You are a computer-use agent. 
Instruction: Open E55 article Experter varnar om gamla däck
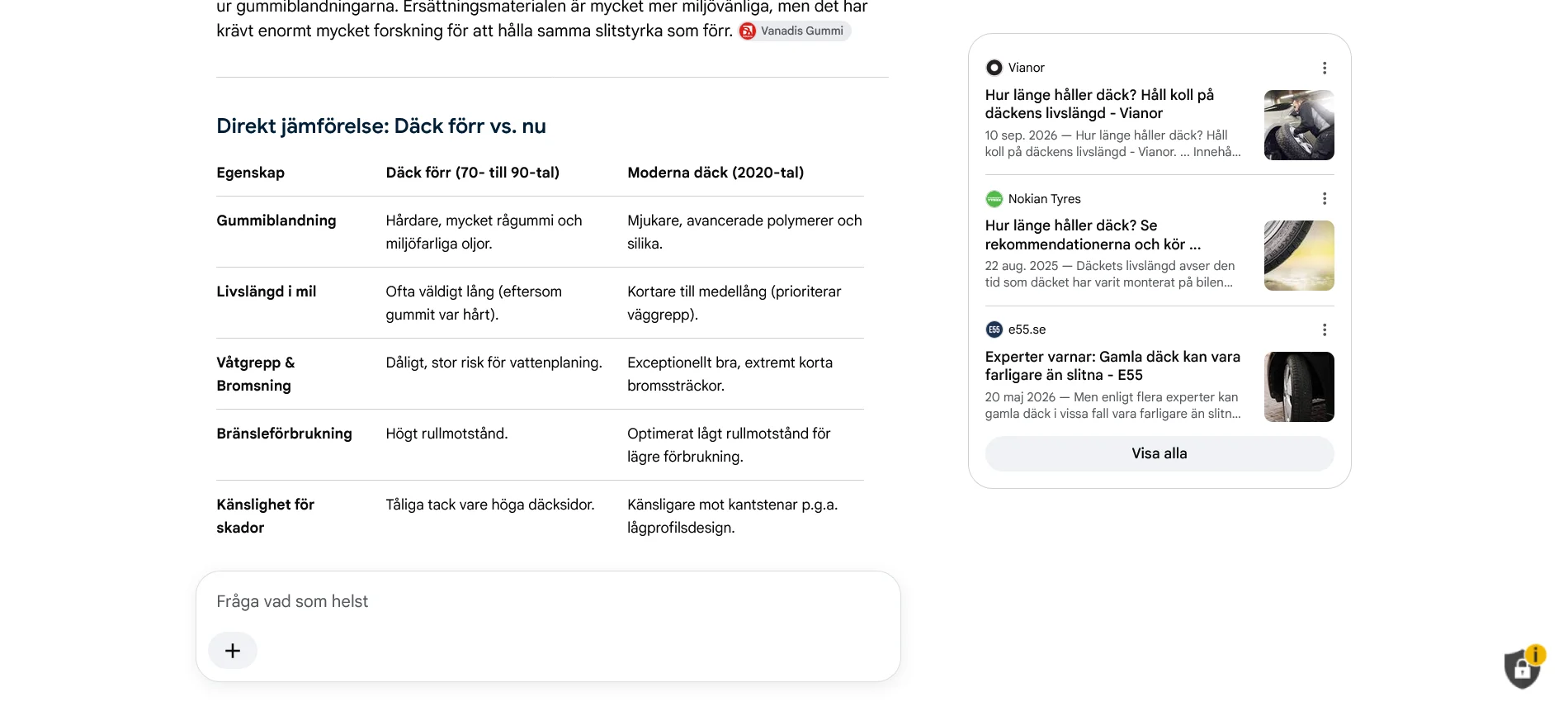coord(1112,366)
